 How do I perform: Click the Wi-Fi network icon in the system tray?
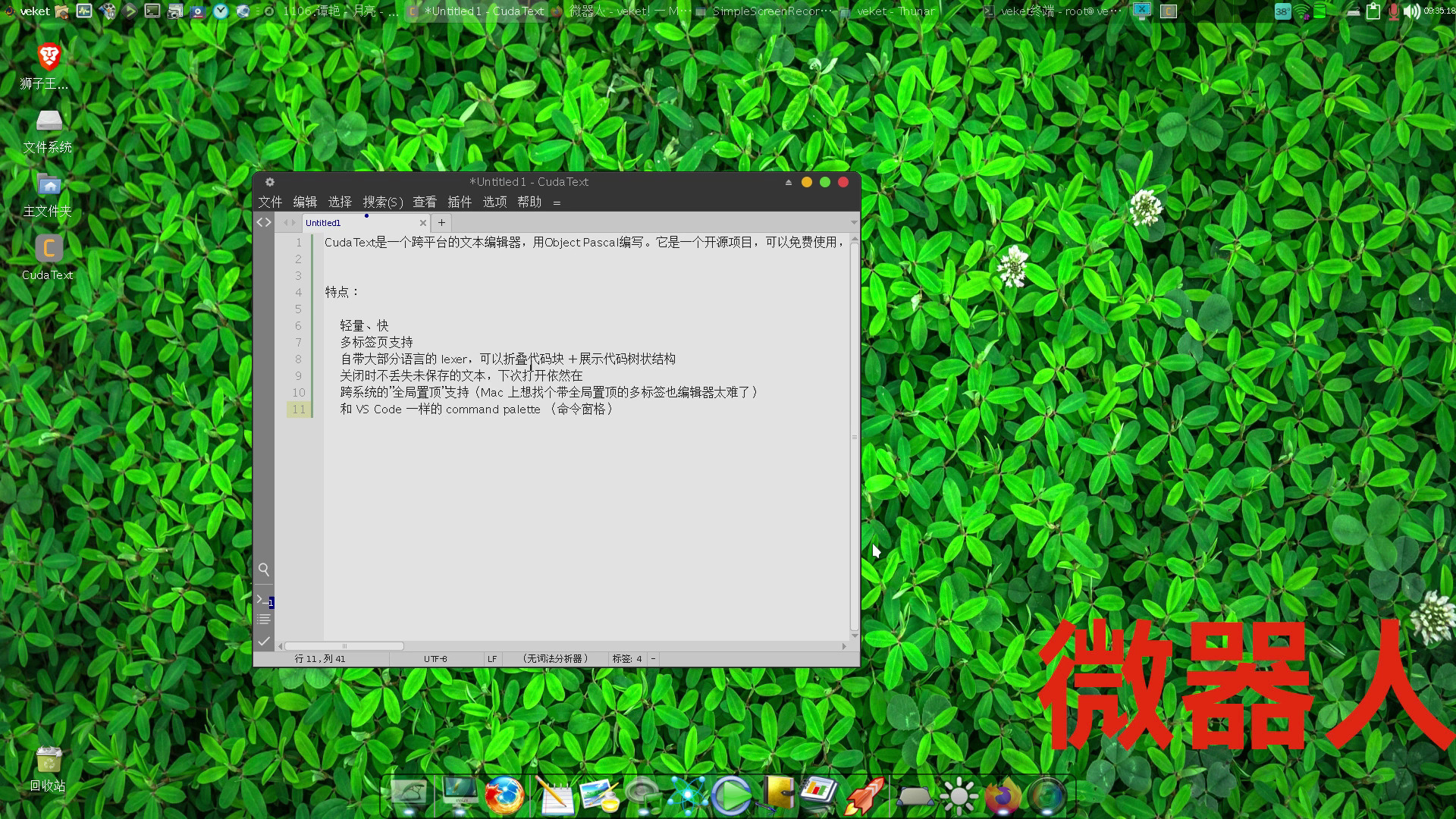click(1301, 11)
